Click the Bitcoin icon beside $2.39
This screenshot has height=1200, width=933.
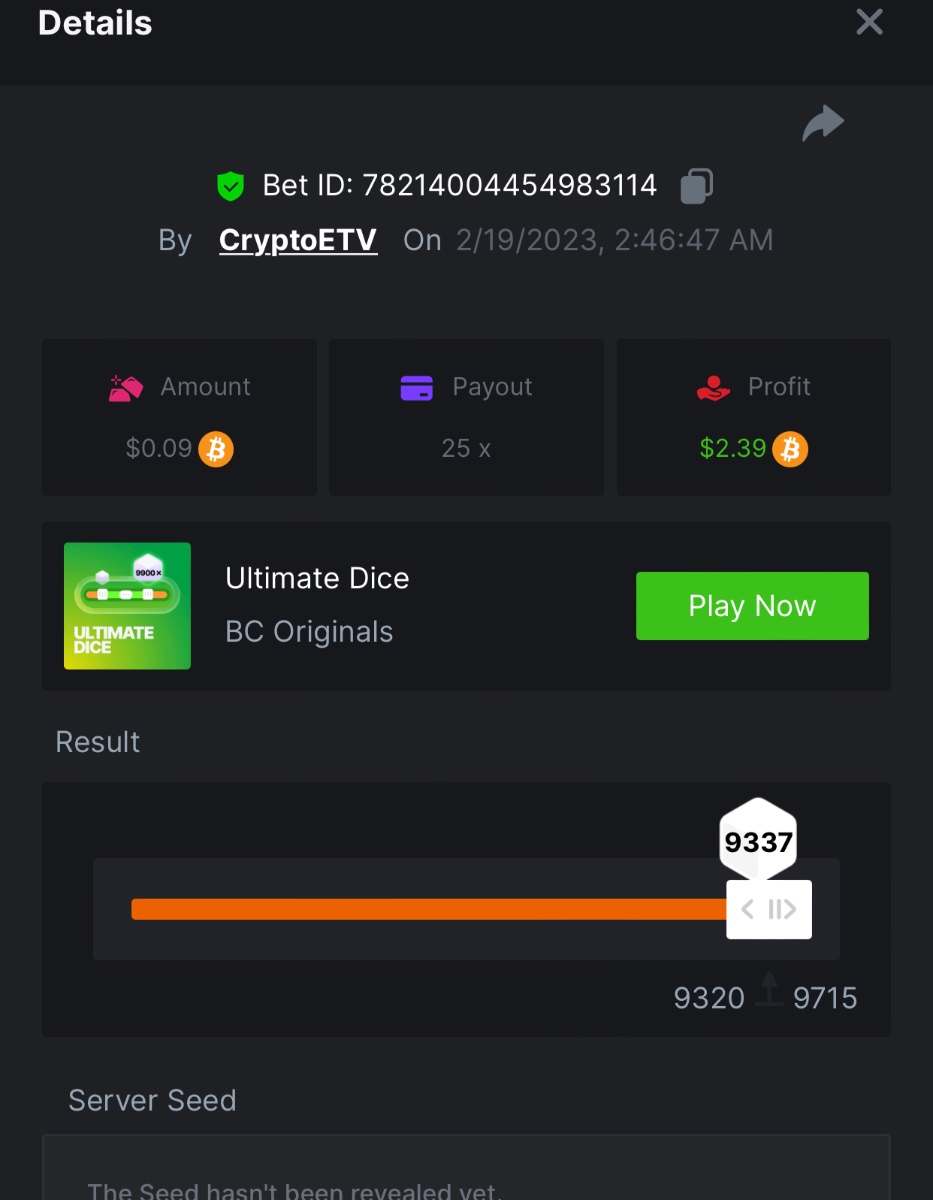coord(789,449)
